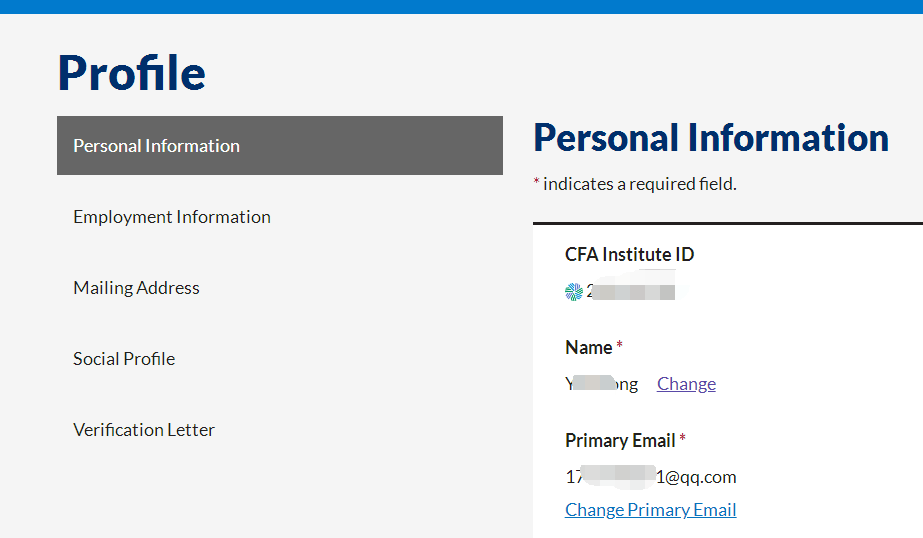Viewport: 923px width, 538px height.
Task: Click the blurred CFA Institute ID number
Action: [632, 292]
